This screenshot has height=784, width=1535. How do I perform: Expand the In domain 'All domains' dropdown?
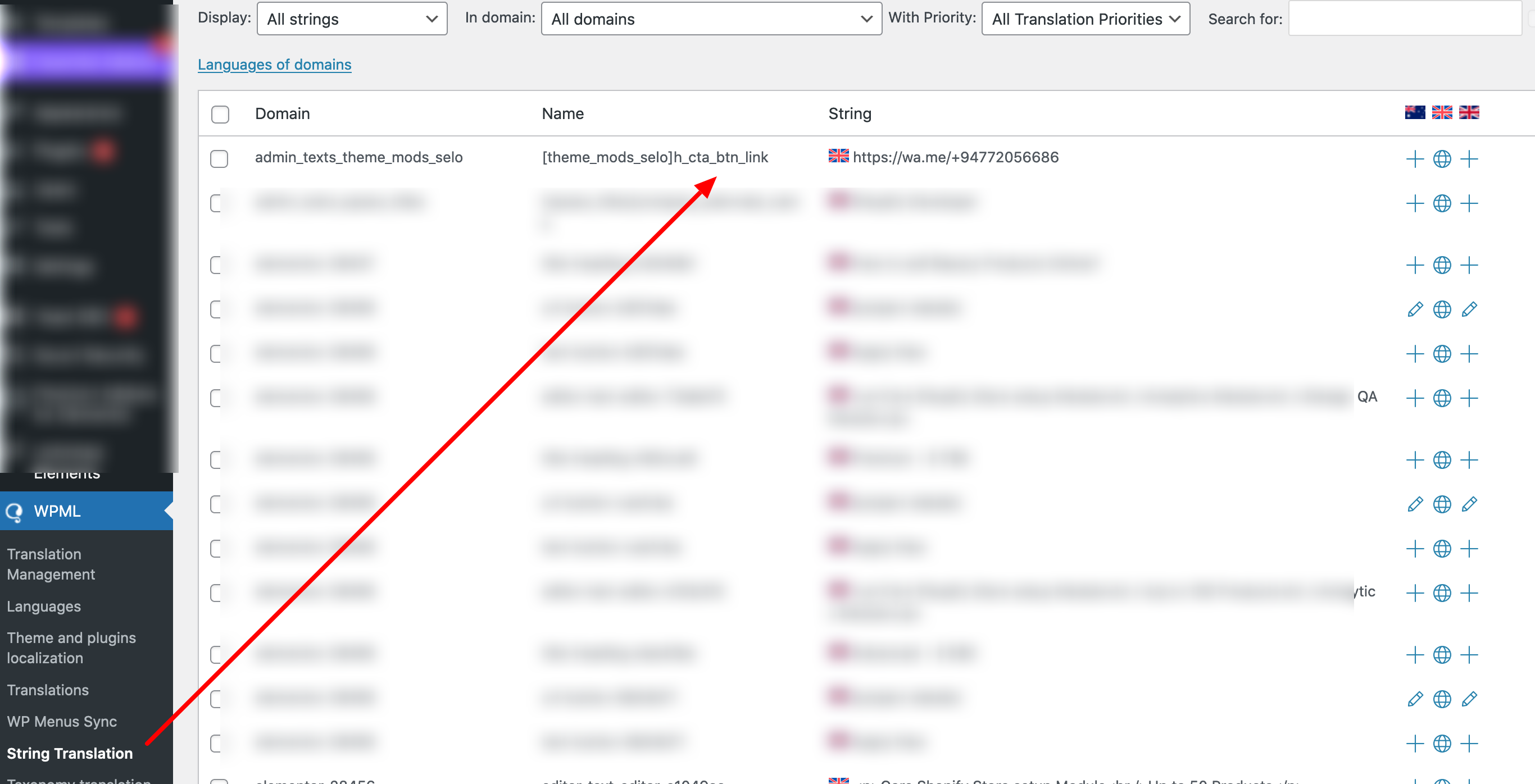711,19
